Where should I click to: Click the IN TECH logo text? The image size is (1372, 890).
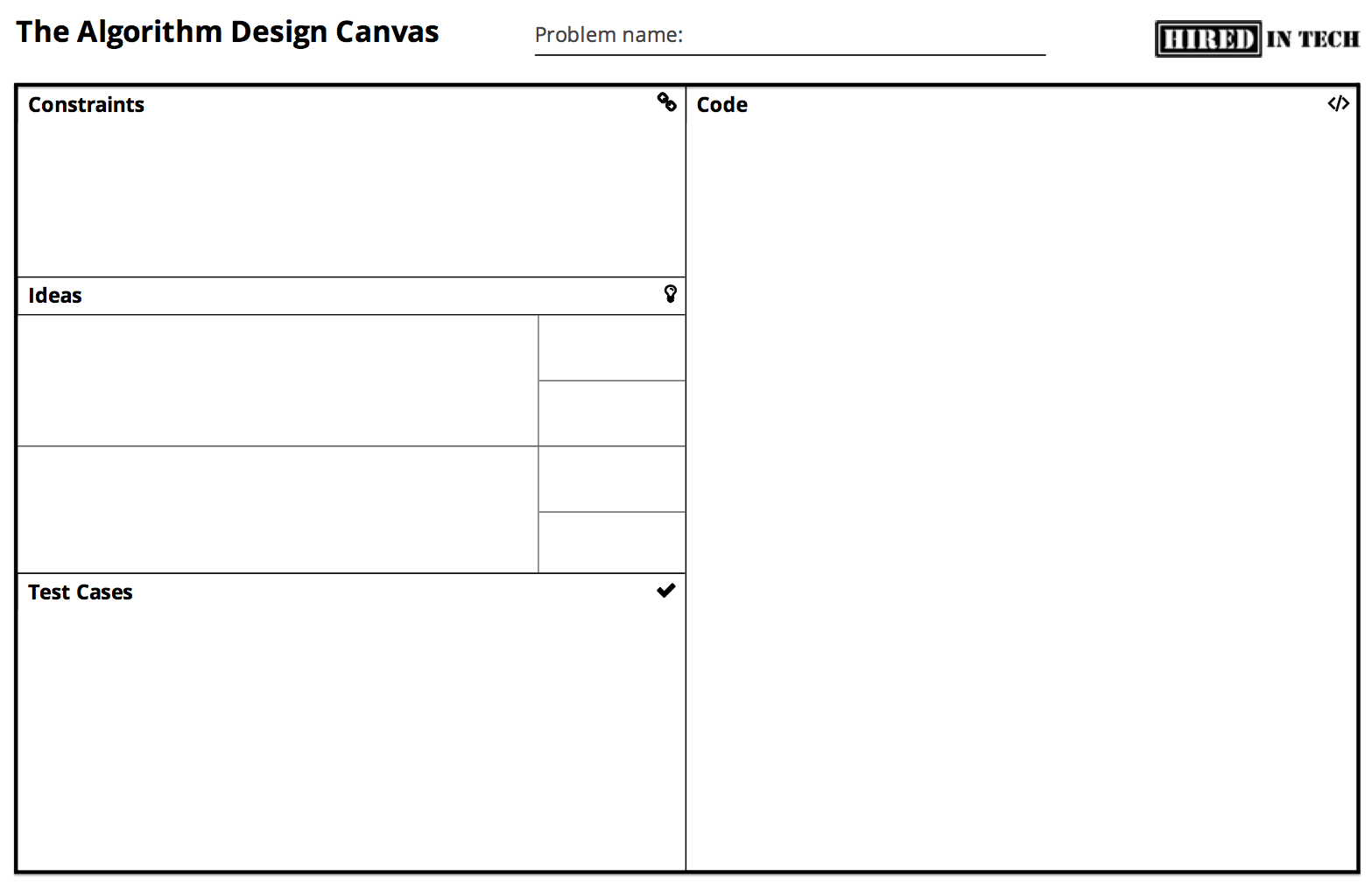coord(1312,39)
